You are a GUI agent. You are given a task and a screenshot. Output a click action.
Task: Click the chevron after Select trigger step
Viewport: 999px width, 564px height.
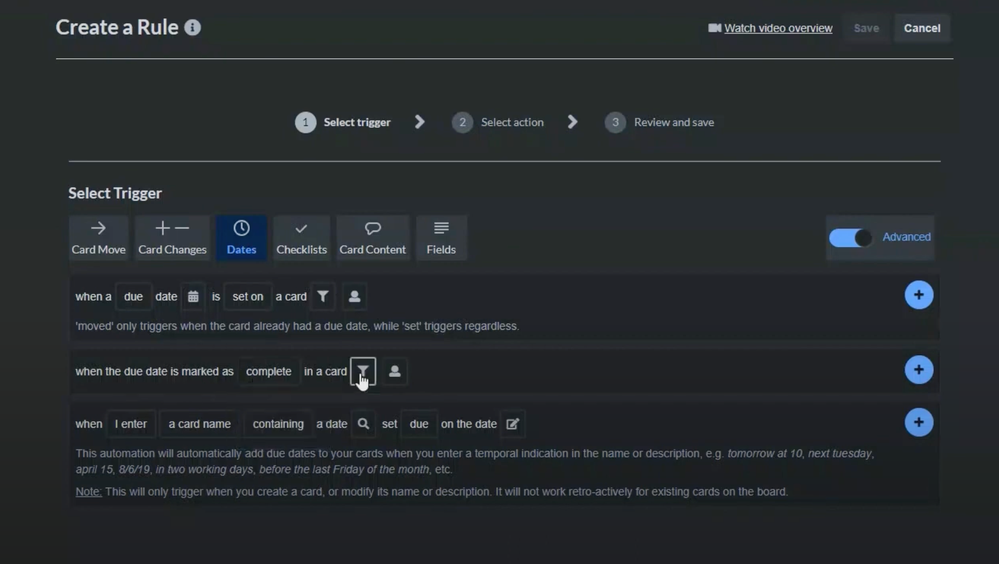point(419,122)
